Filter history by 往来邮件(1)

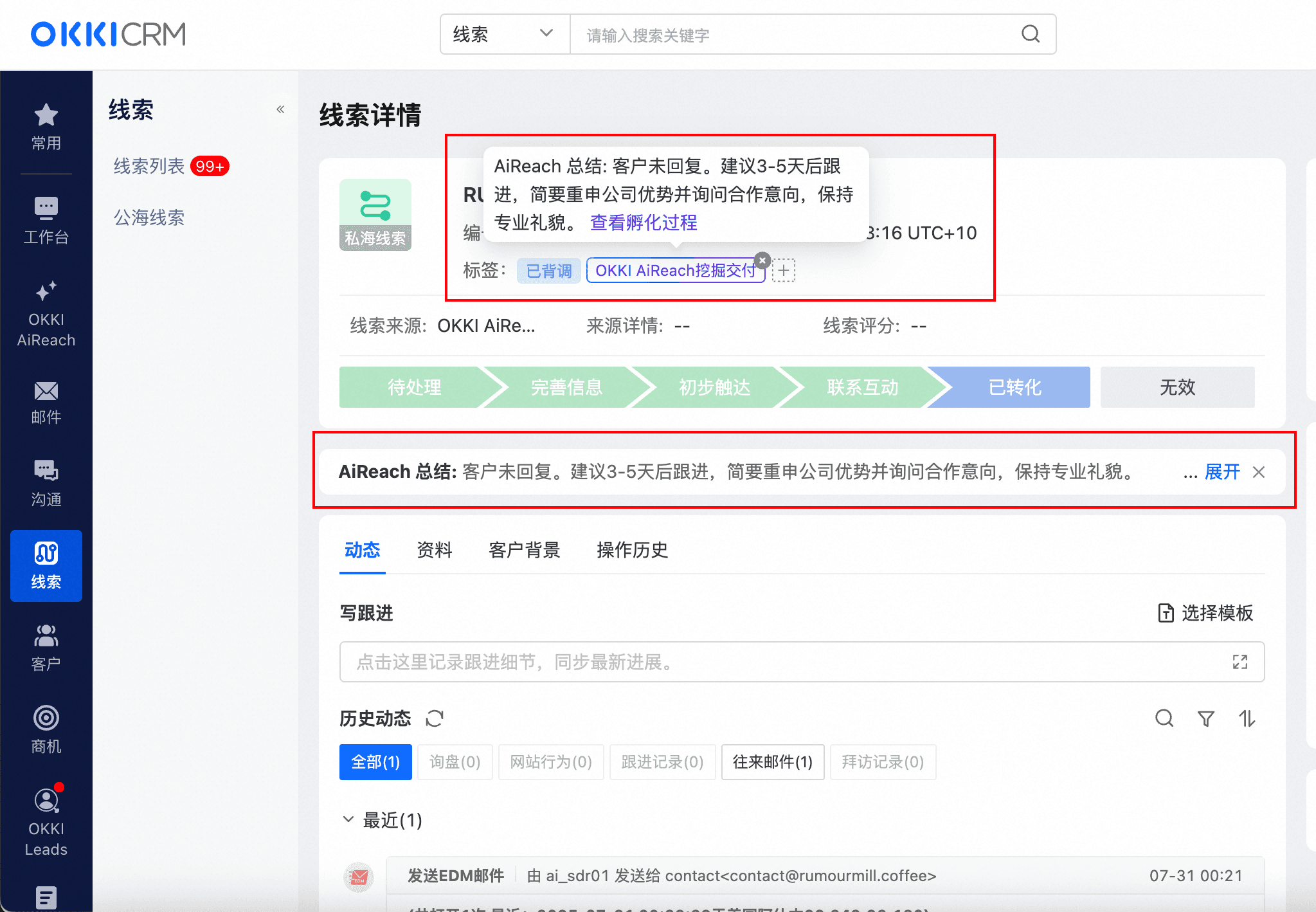tap(772, 762)
